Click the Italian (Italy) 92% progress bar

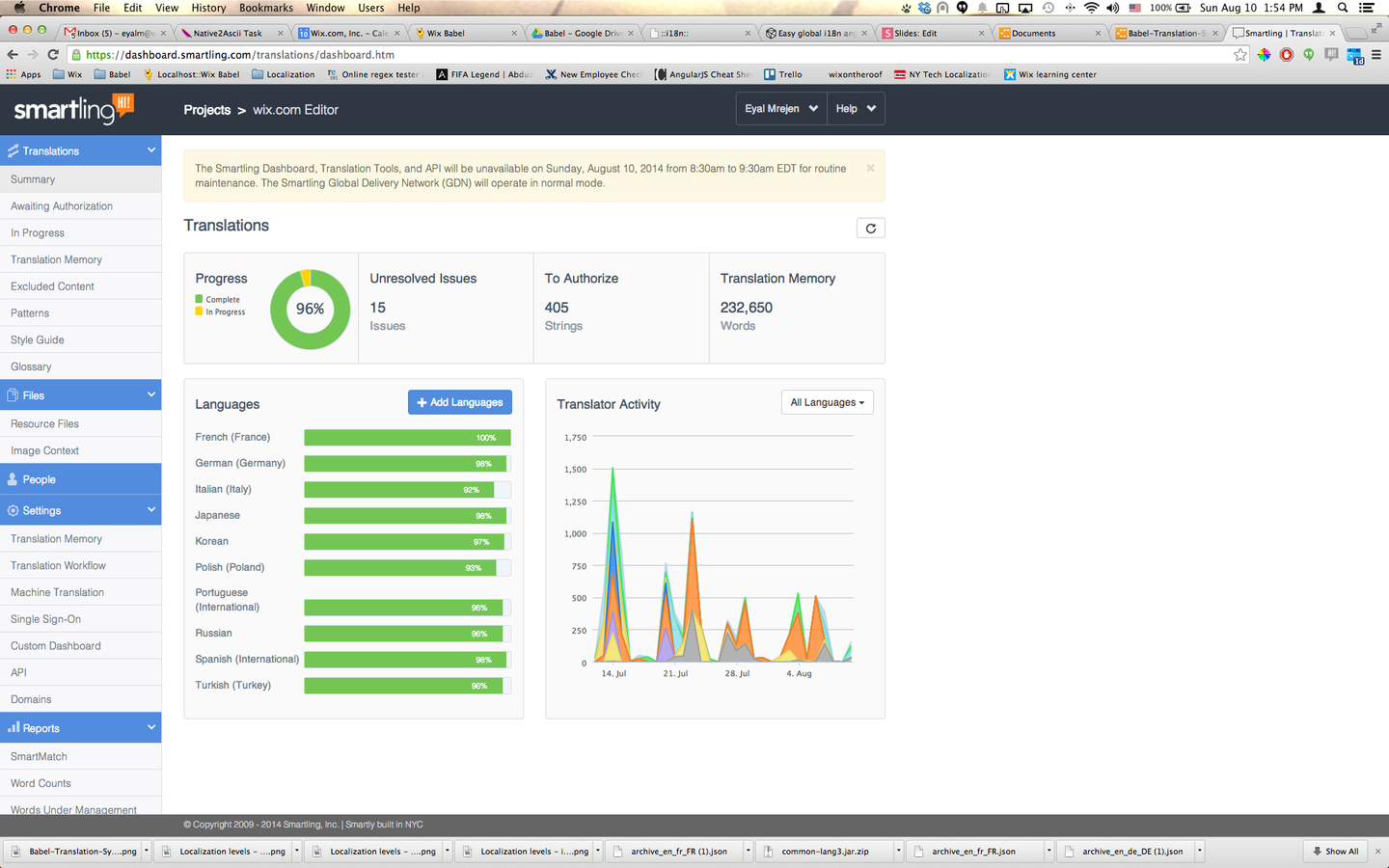pos(407,490)
